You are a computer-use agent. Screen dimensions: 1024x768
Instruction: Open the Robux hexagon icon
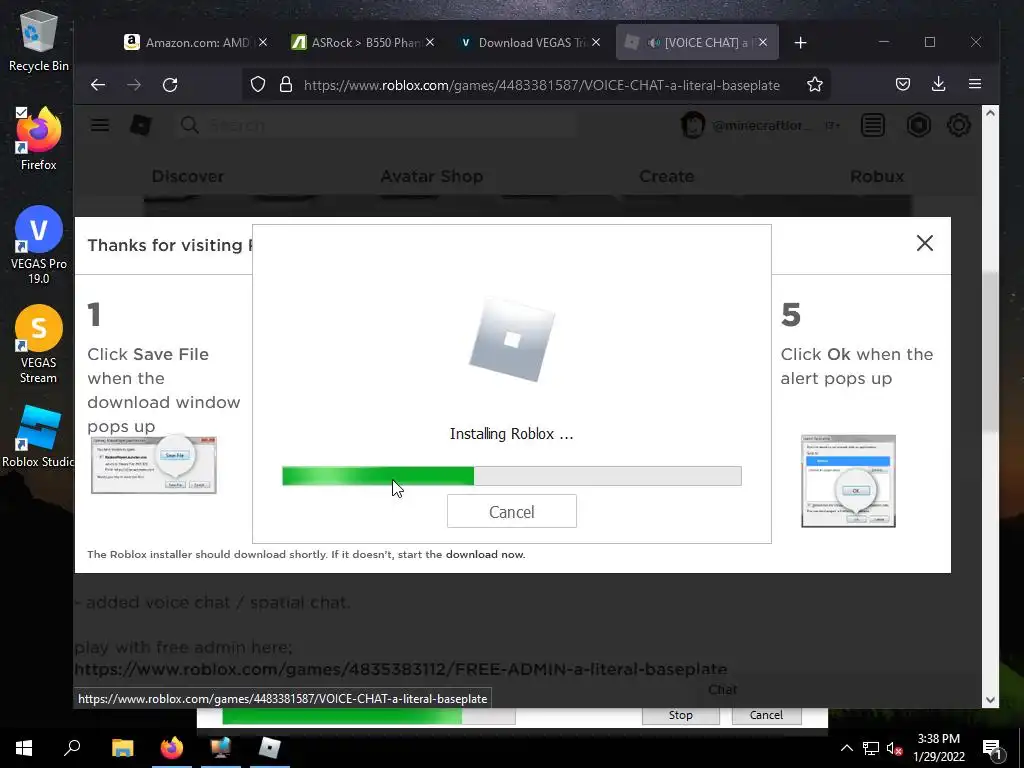coord(918,125)
